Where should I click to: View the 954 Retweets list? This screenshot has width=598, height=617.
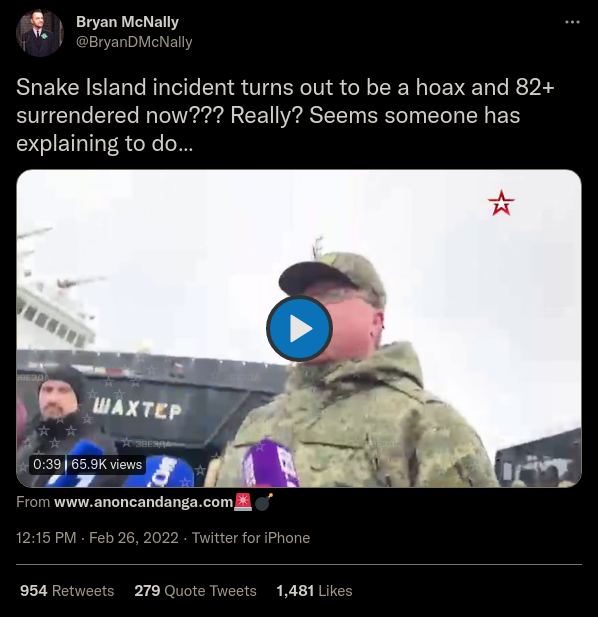pyautogui.click(x=67, y=591)
